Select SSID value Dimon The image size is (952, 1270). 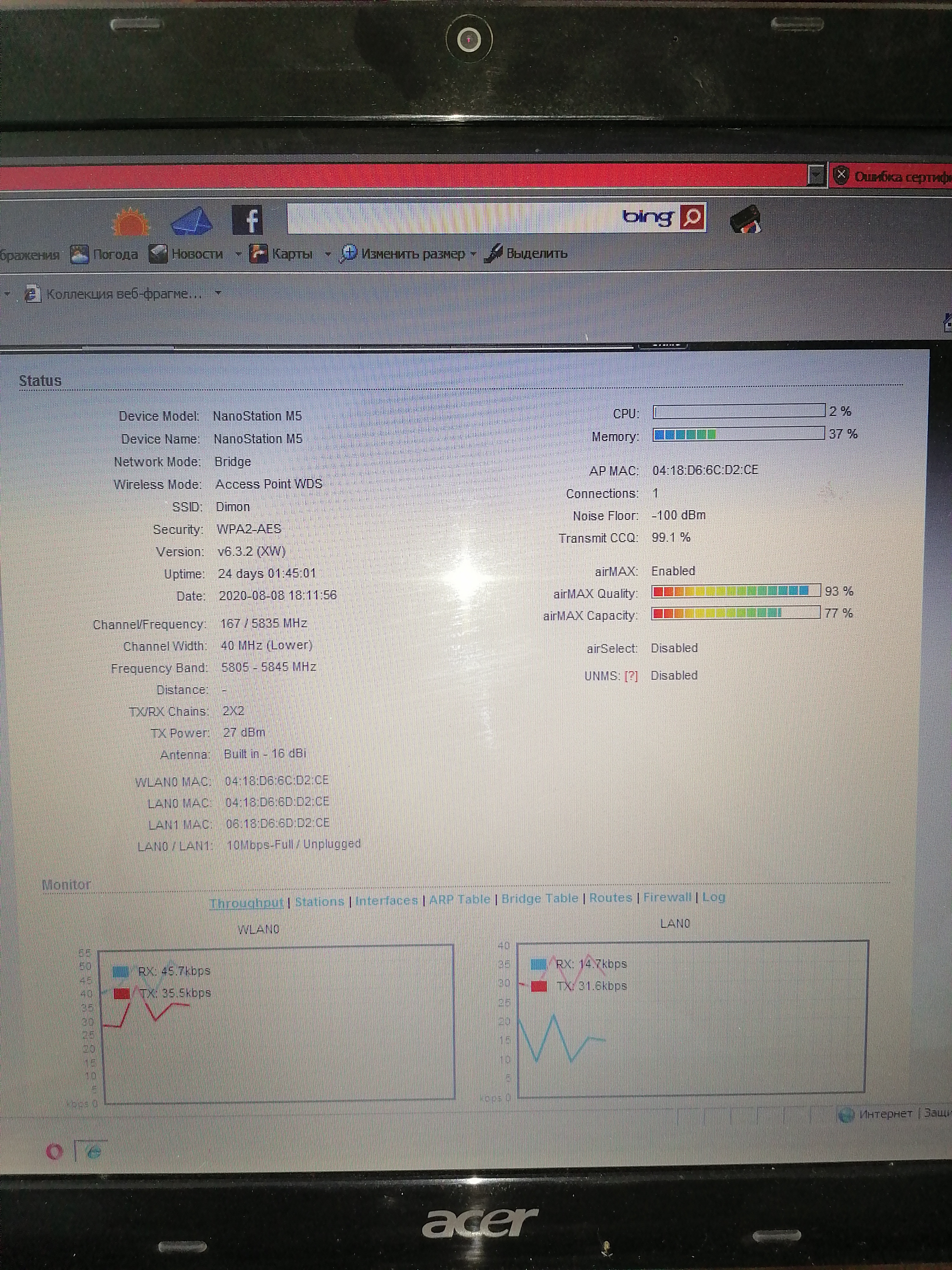[232, 507]
